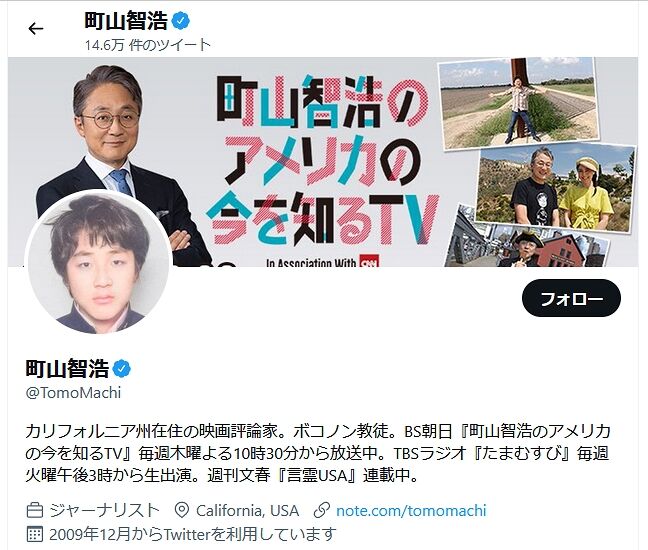
Task: Follow the account with フォロー button
Action: 572,298
